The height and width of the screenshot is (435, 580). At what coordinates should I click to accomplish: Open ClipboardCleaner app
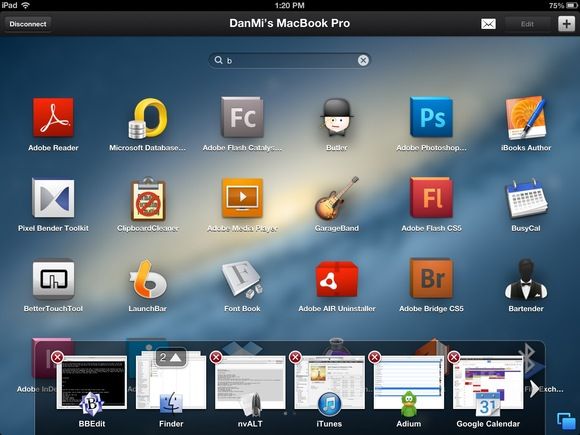tap(148, 199)
